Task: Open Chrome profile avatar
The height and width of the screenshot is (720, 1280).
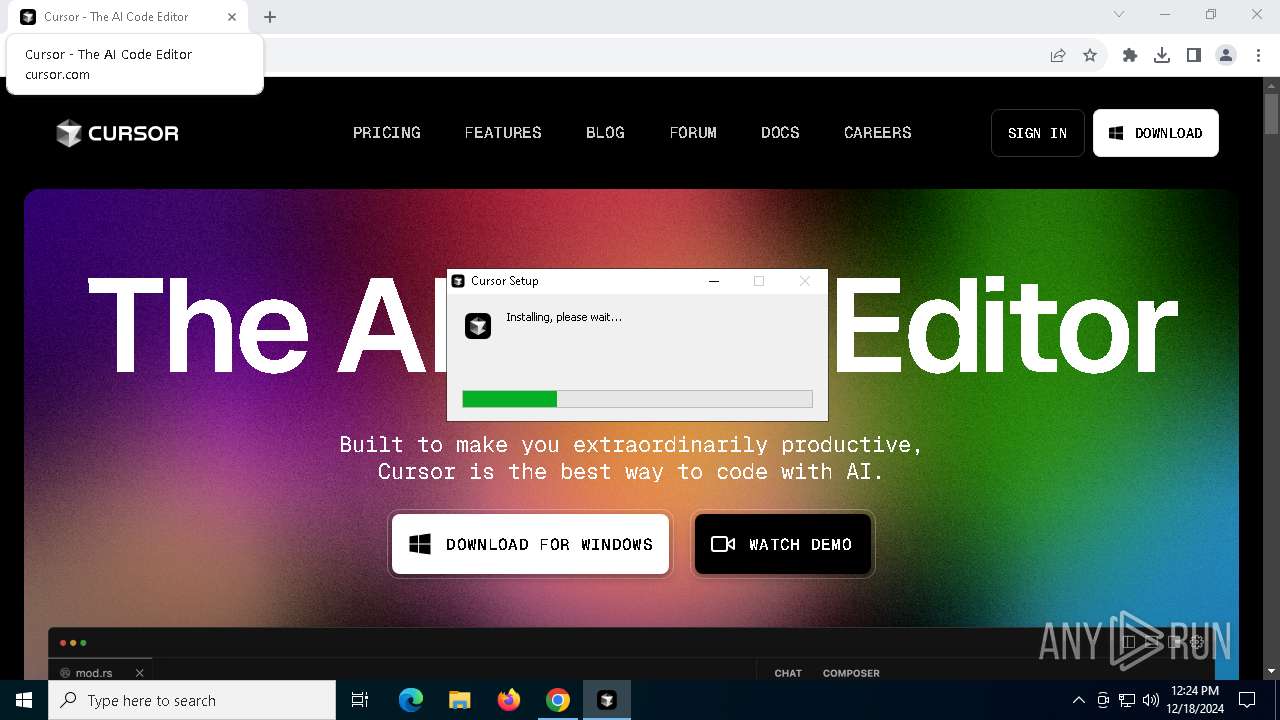Action: [x=1226, y=55]
